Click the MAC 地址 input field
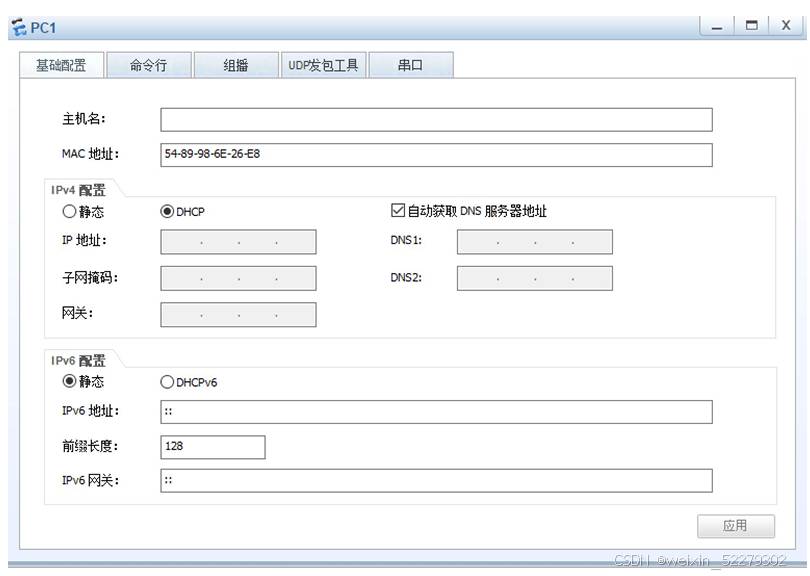The image size is (810, 576). pos(437,155)
